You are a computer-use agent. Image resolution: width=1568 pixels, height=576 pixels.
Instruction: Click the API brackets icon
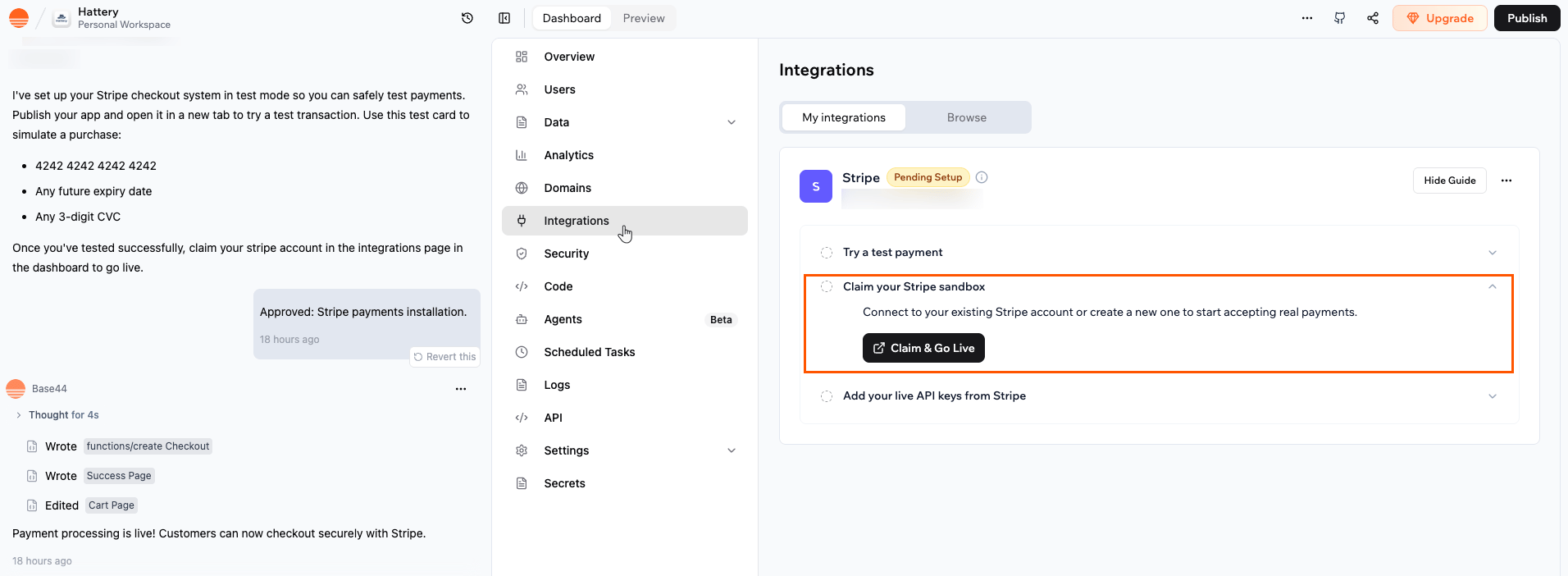(x=522, y=418)
